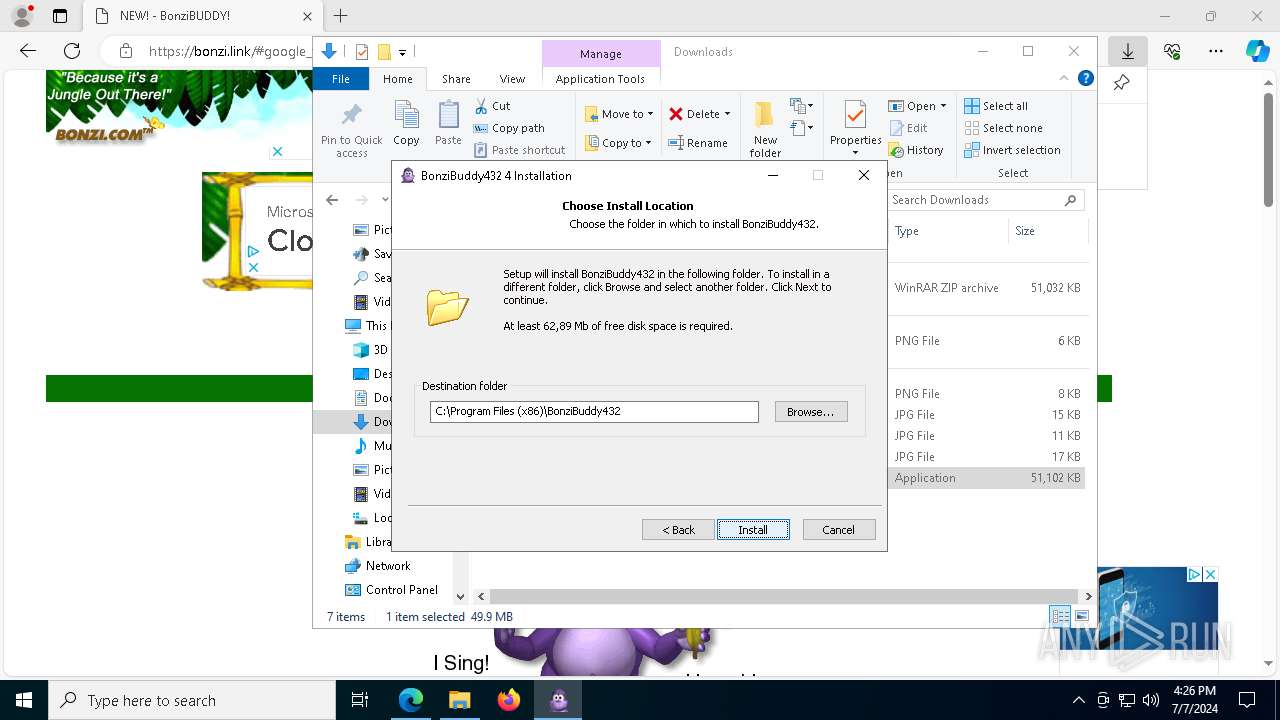Open the Application Tools tab

[x=600, y=79]
